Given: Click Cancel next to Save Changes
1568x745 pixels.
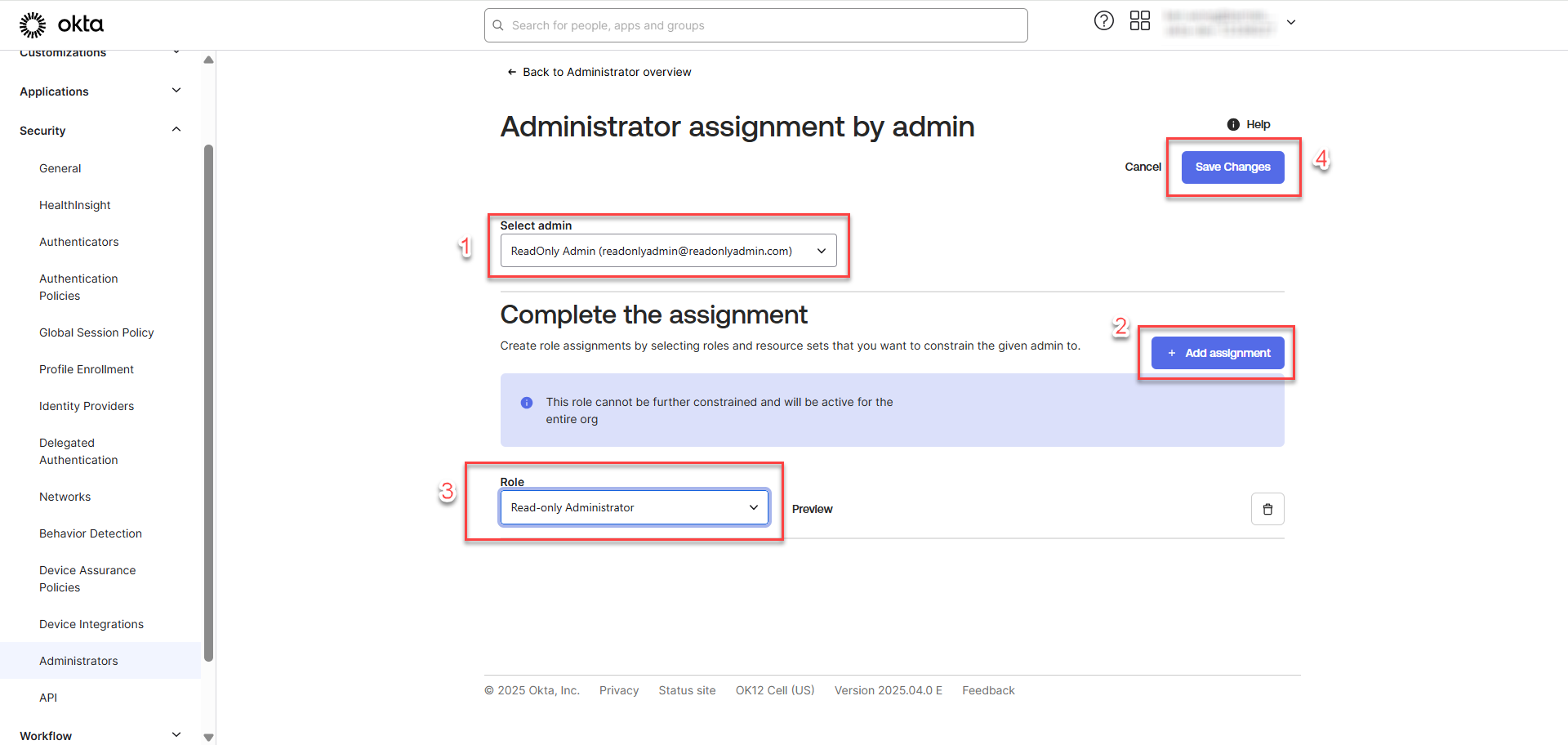Looking at the screenshot, I should click(1143, 167).
